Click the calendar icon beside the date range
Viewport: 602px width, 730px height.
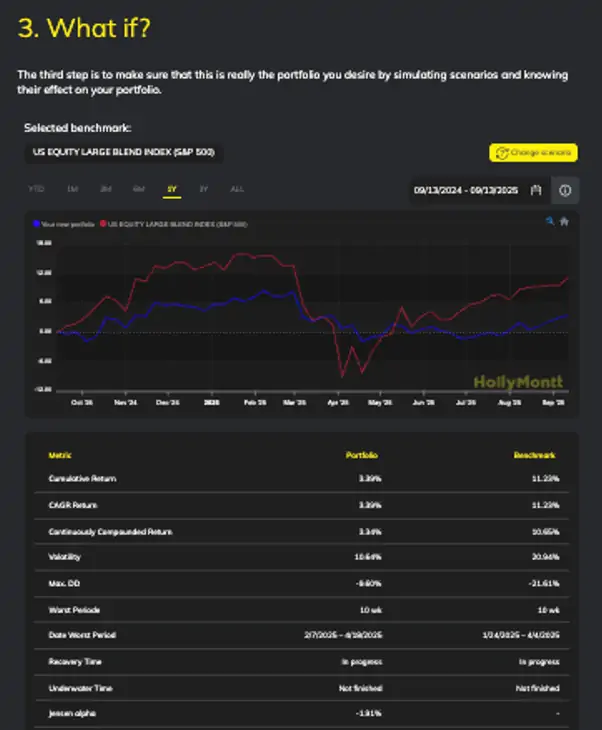[536, 190]
